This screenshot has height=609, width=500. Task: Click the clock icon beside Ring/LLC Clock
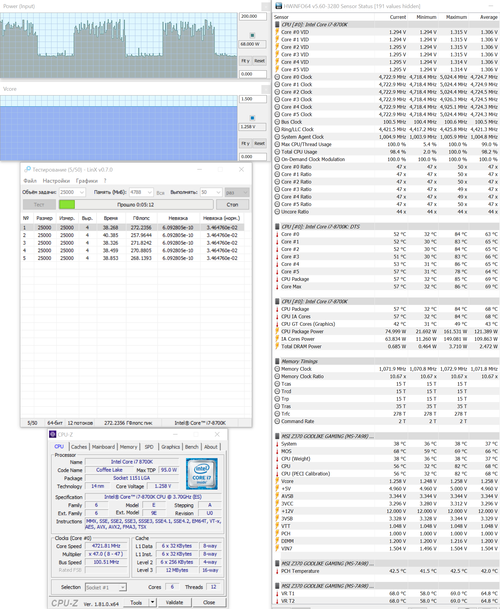(277, 129)
